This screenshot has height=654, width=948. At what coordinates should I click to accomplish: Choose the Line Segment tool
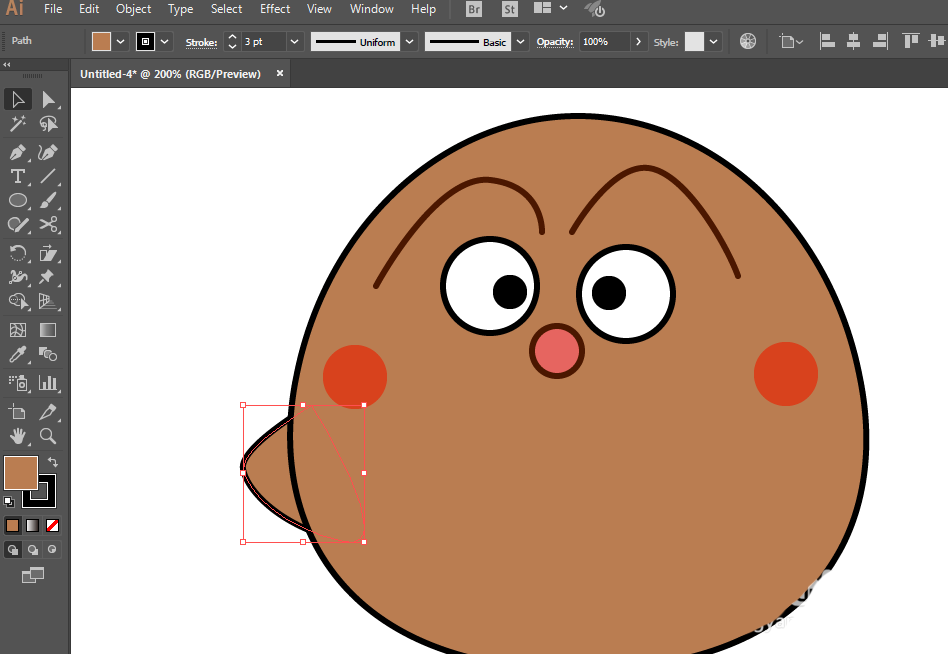click(x=48, y=176)
